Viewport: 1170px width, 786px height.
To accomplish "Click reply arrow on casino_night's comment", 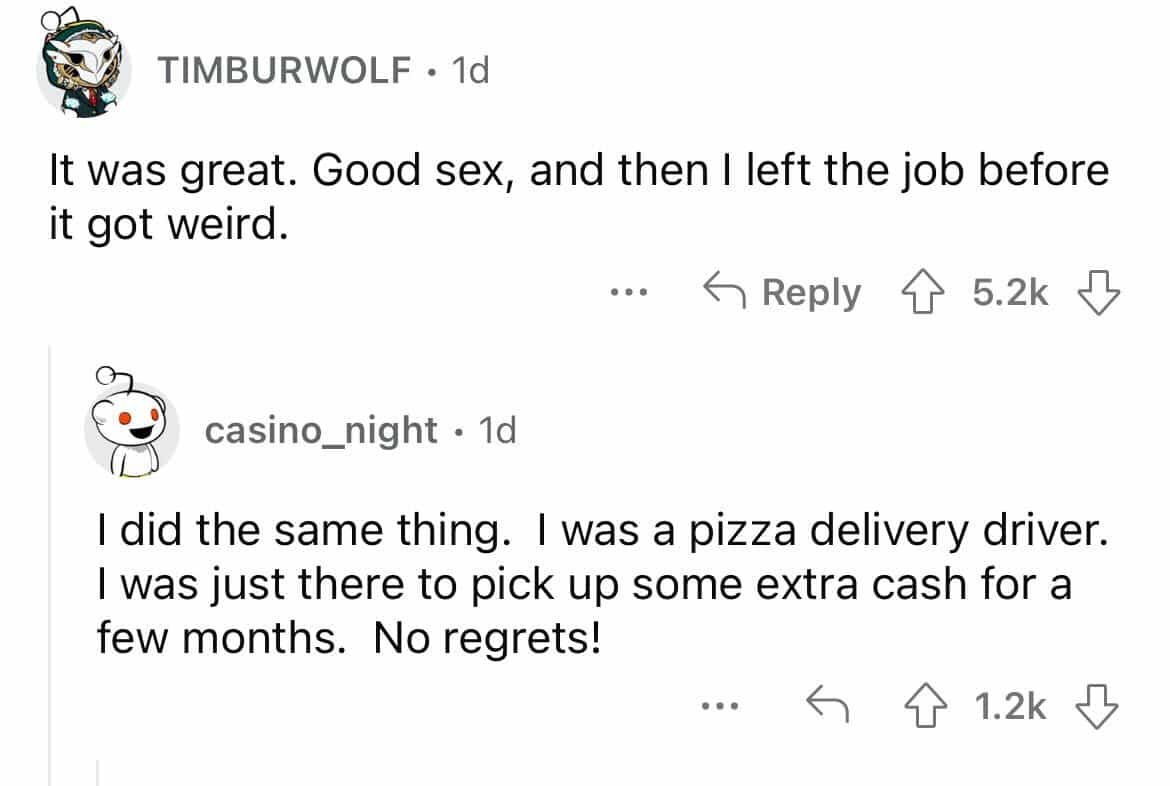I will point(828,708).
